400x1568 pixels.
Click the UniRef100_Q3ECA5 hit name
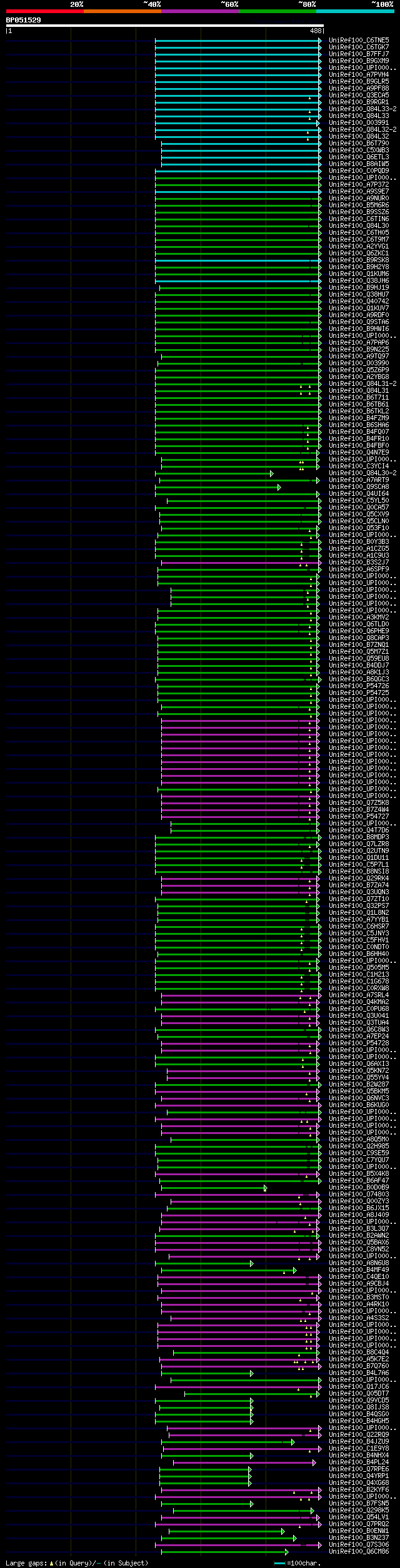tap(359, 96)
